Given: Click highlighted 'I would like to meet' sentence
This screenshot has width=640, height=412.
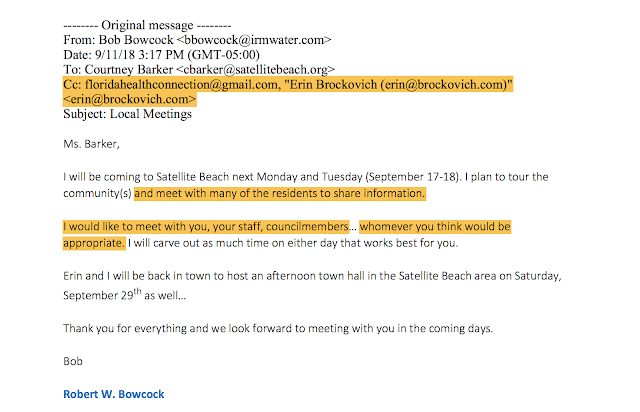Looking at the screenshot, I should click(x=206, y=227).
